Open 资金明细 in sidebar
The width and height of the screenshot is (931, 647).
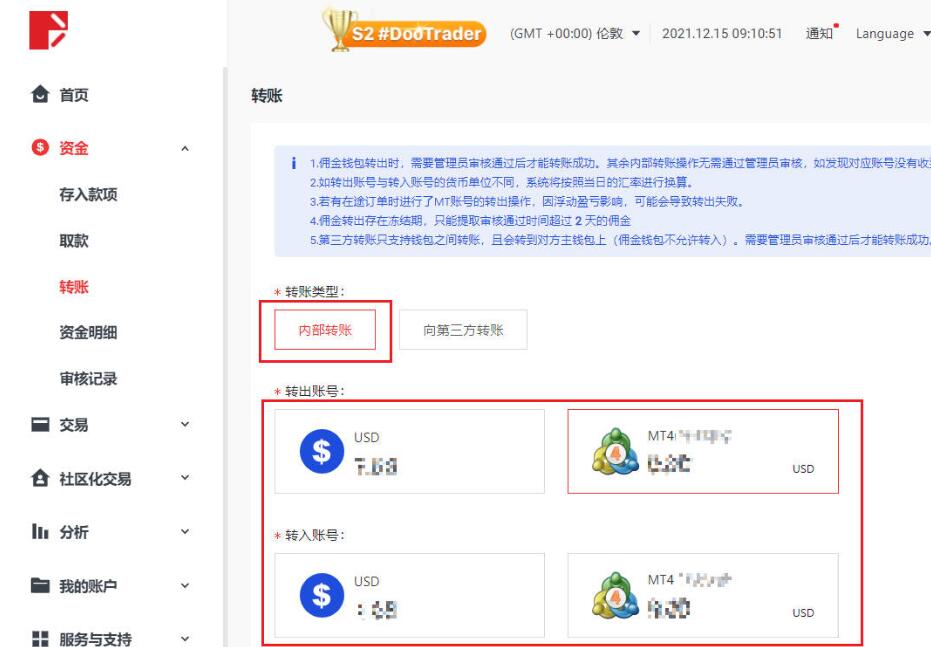(x=88, y=333)
